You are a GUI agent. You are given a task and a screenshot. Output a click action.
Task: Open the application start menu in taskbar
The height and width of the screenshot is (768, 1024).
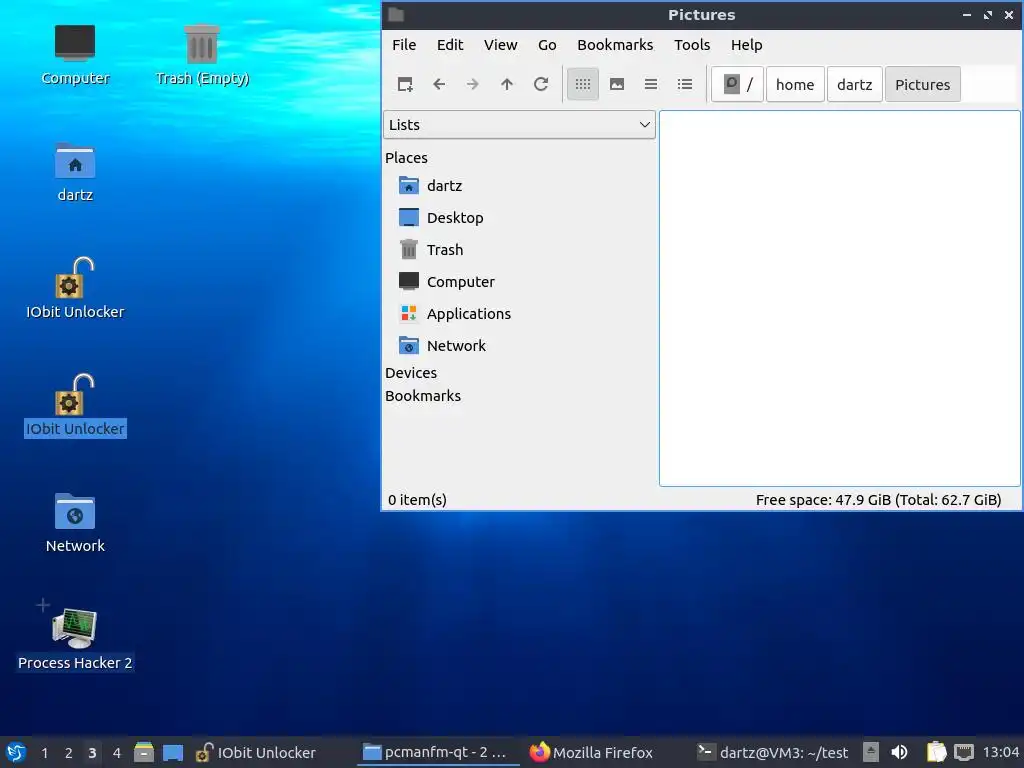tap(16, 752)
